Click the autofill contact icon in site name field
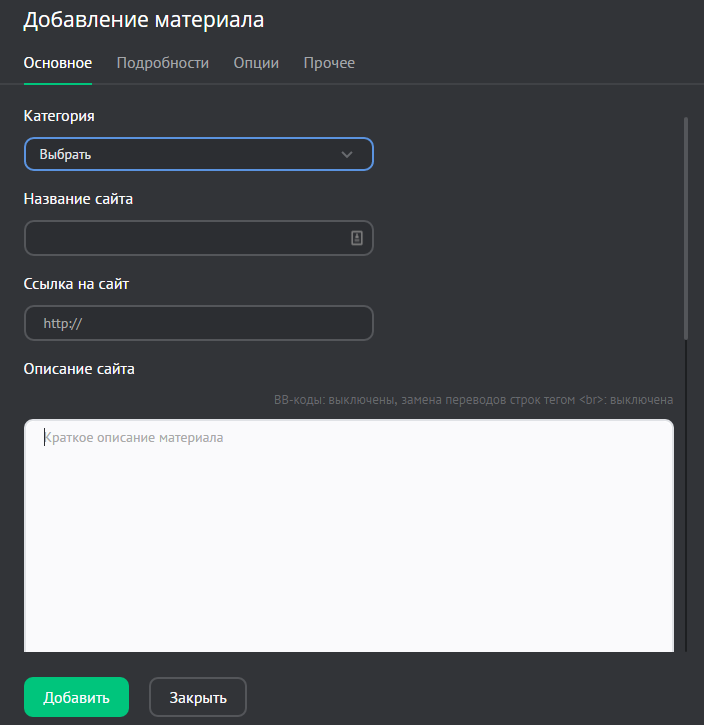This screenshot has height=725, width=704. 357,238
